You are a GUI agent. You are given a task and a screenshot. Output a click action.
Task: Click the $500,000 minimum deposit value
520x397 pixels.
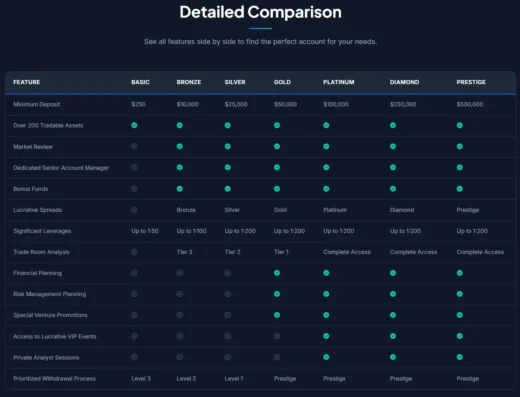(470, 104)
